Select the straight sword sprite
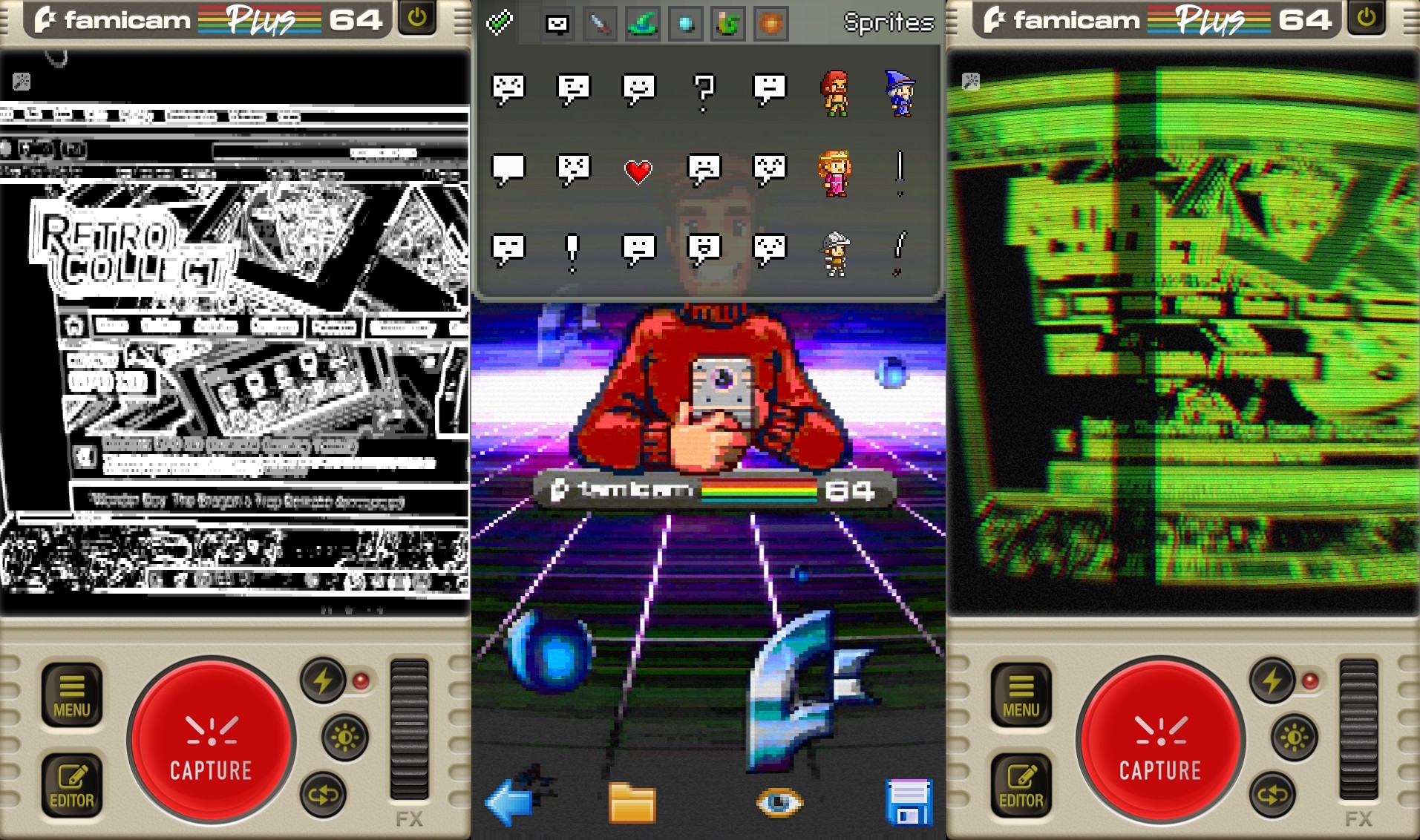1420x840 pixels. [900, 174]
